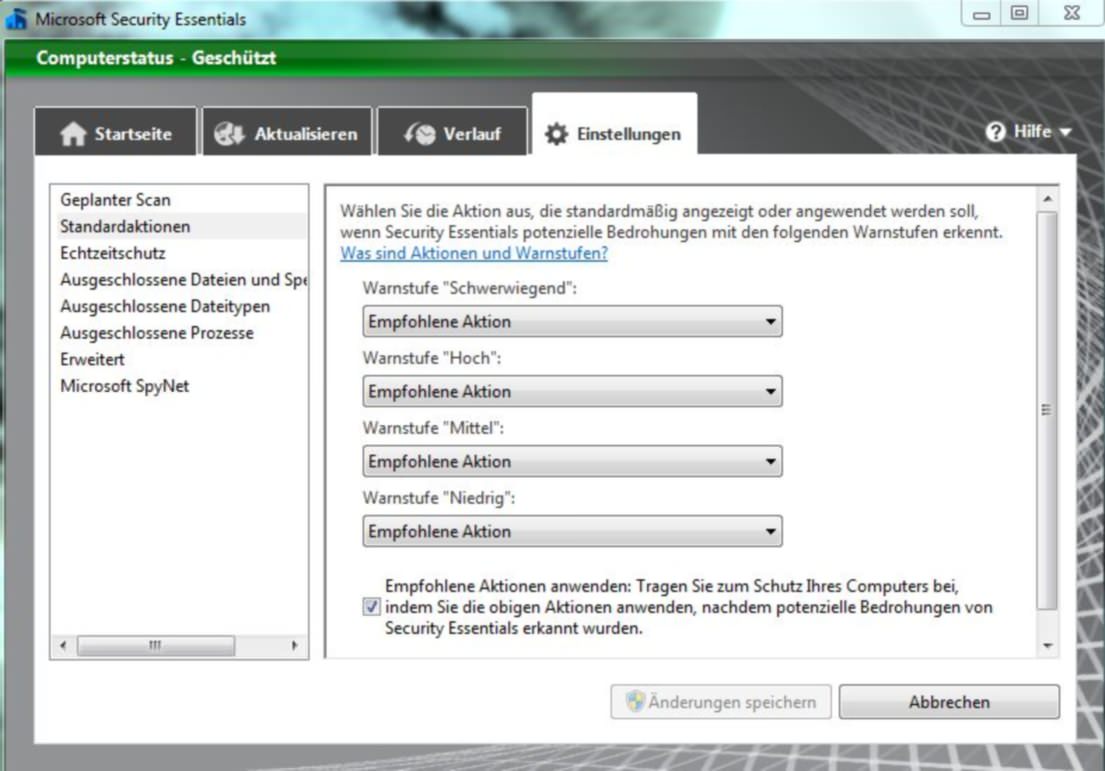Click the left arrow of sidebar horizontal scrollbar
Viewport: 1105px width, 771px height.
(63, 646)
